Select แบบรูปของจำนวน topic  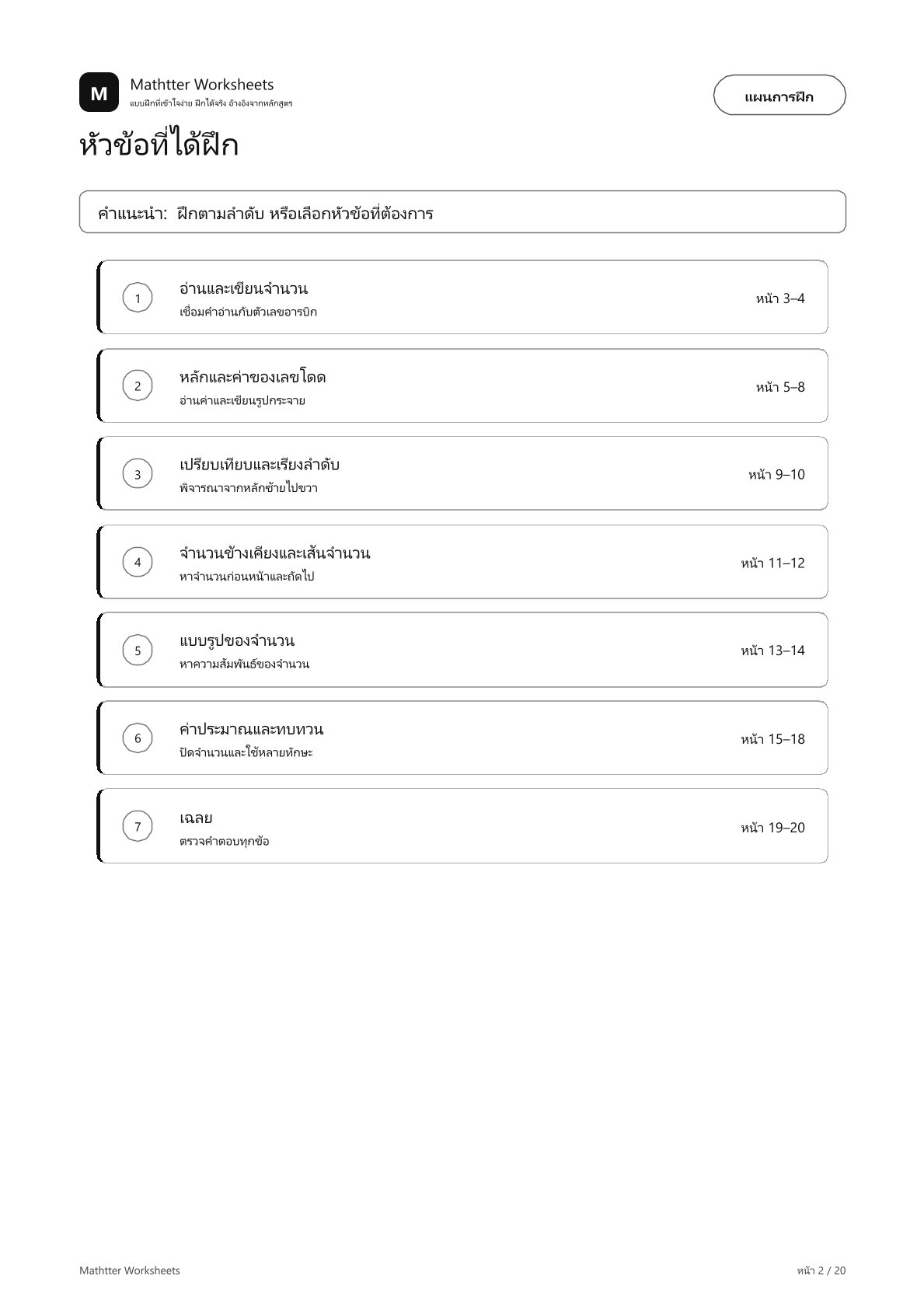click(x=462, y=651)
